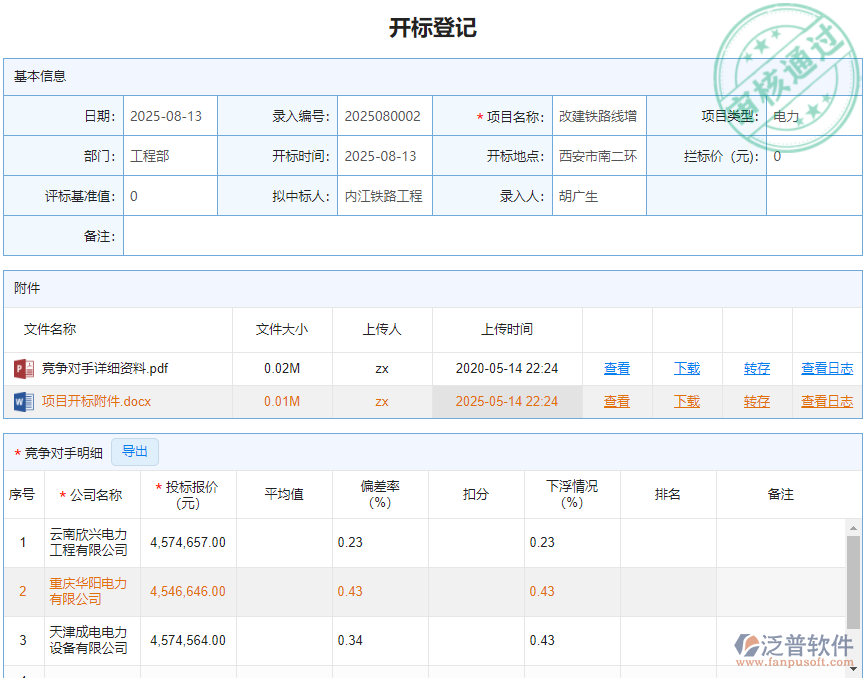
Task: Download the 项目开标附件.docx attachment
Action: point(687,401)
